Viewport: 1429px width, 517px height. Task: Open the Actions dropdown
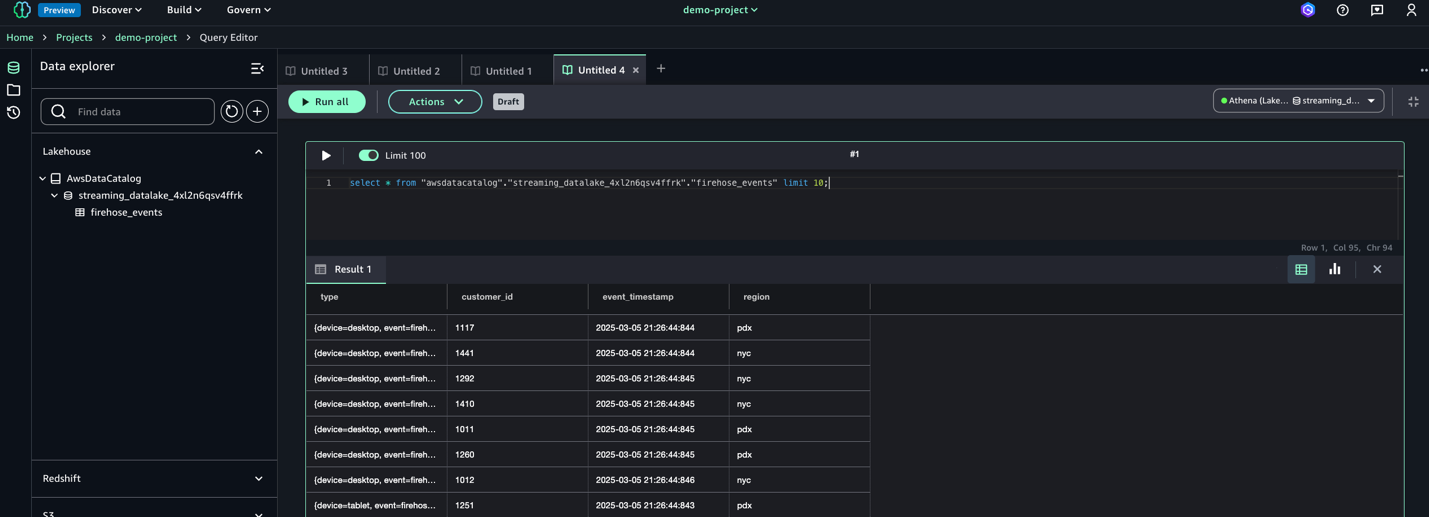[435, 102]
